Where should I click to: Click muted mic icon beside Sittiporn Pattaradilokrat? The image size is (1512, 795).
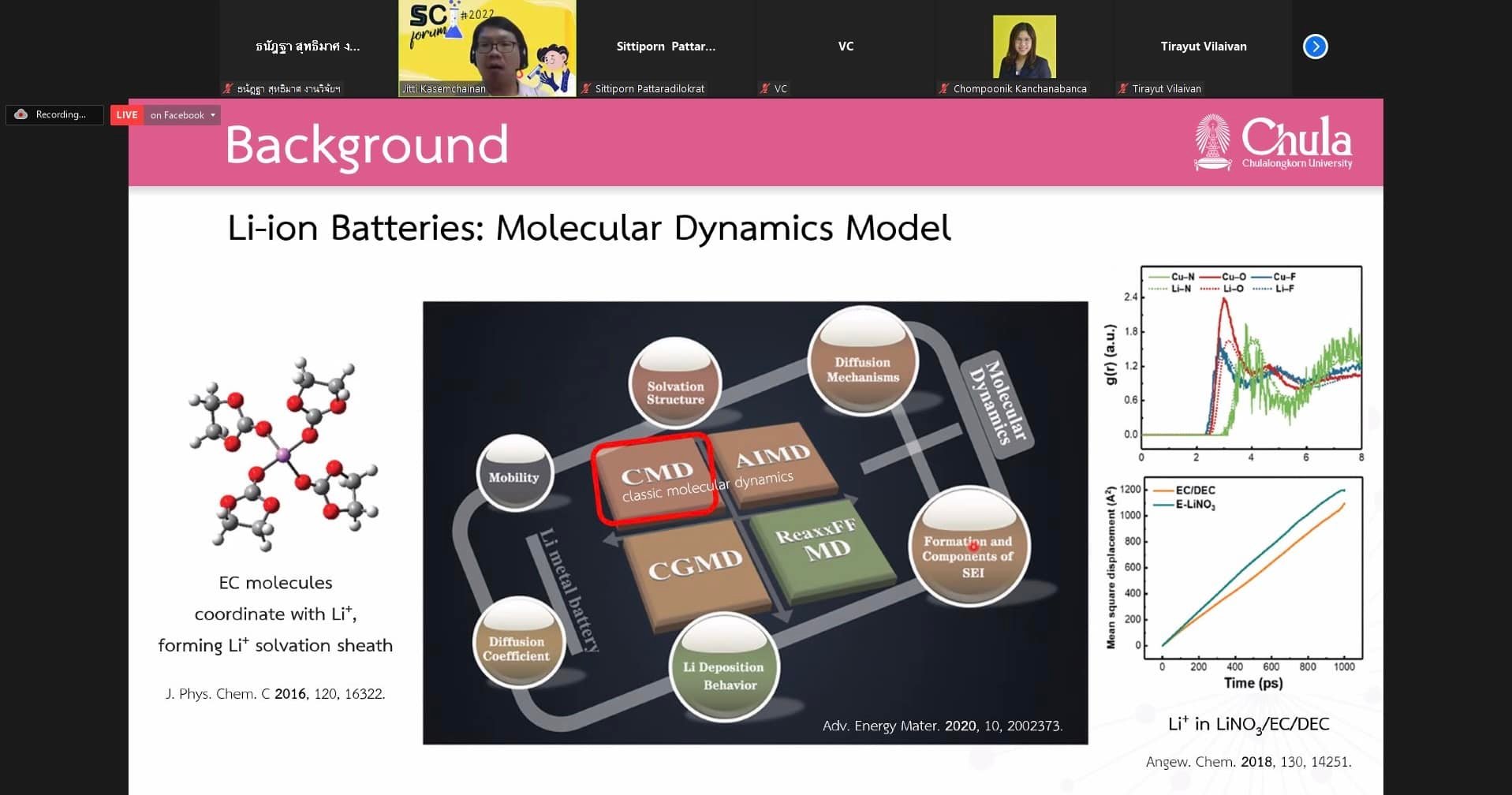point(586,88)
